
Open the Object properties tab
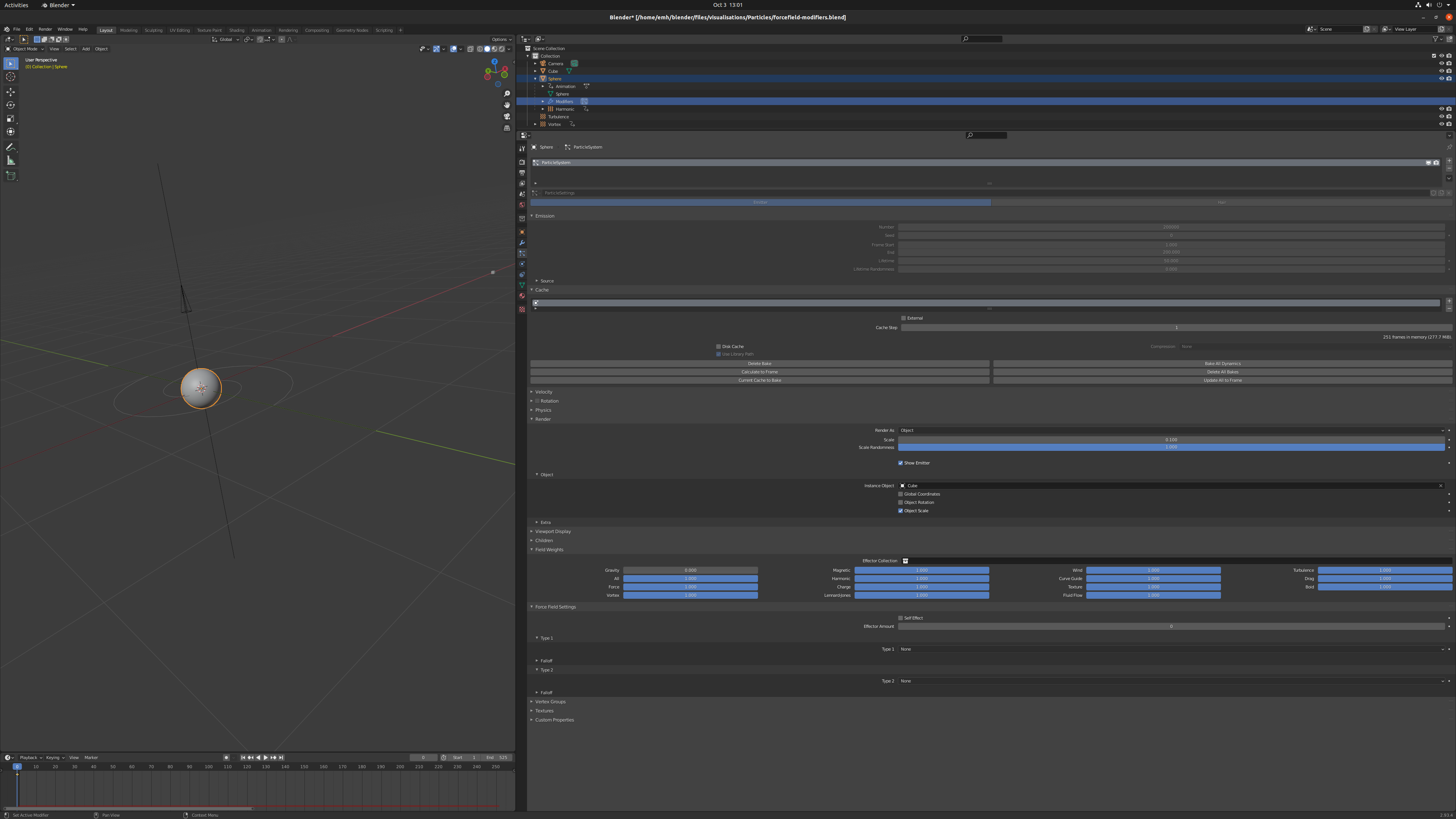pos(522,232)
